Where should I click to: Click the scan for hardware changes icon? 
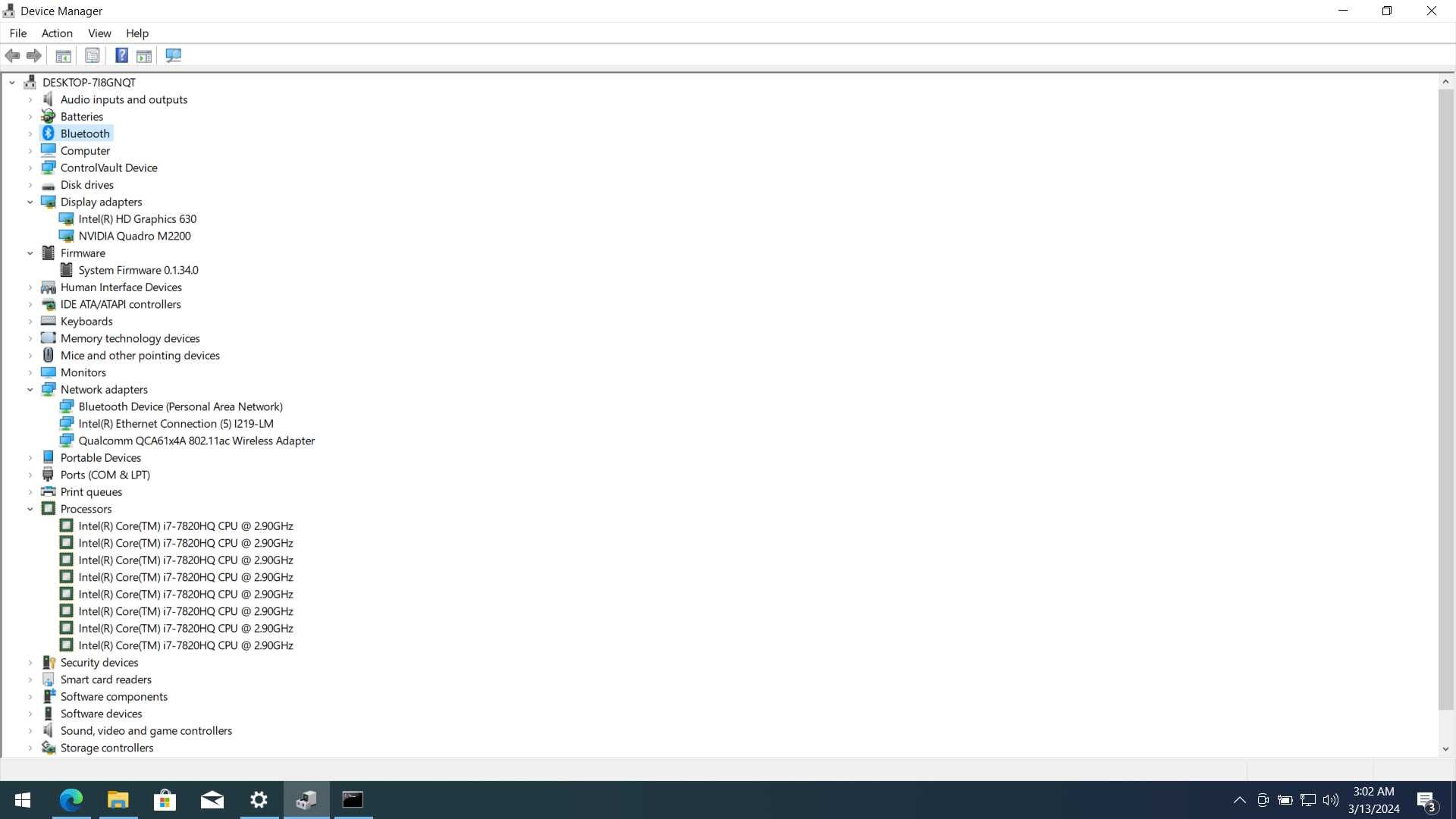coord(173,55)
